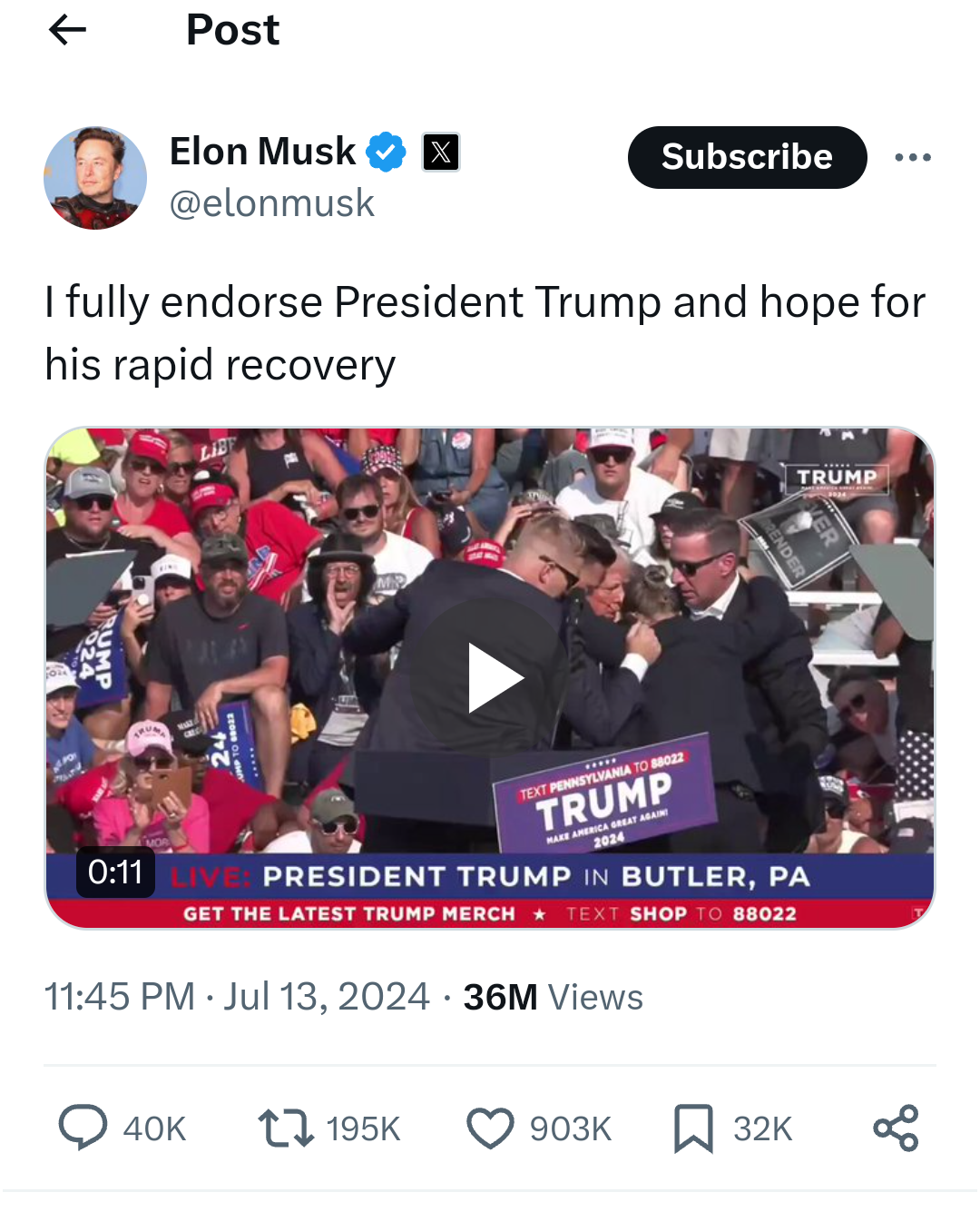The image size is (980, 1212).
Task: Click the share icon
Action: (x=896, y=1128)
